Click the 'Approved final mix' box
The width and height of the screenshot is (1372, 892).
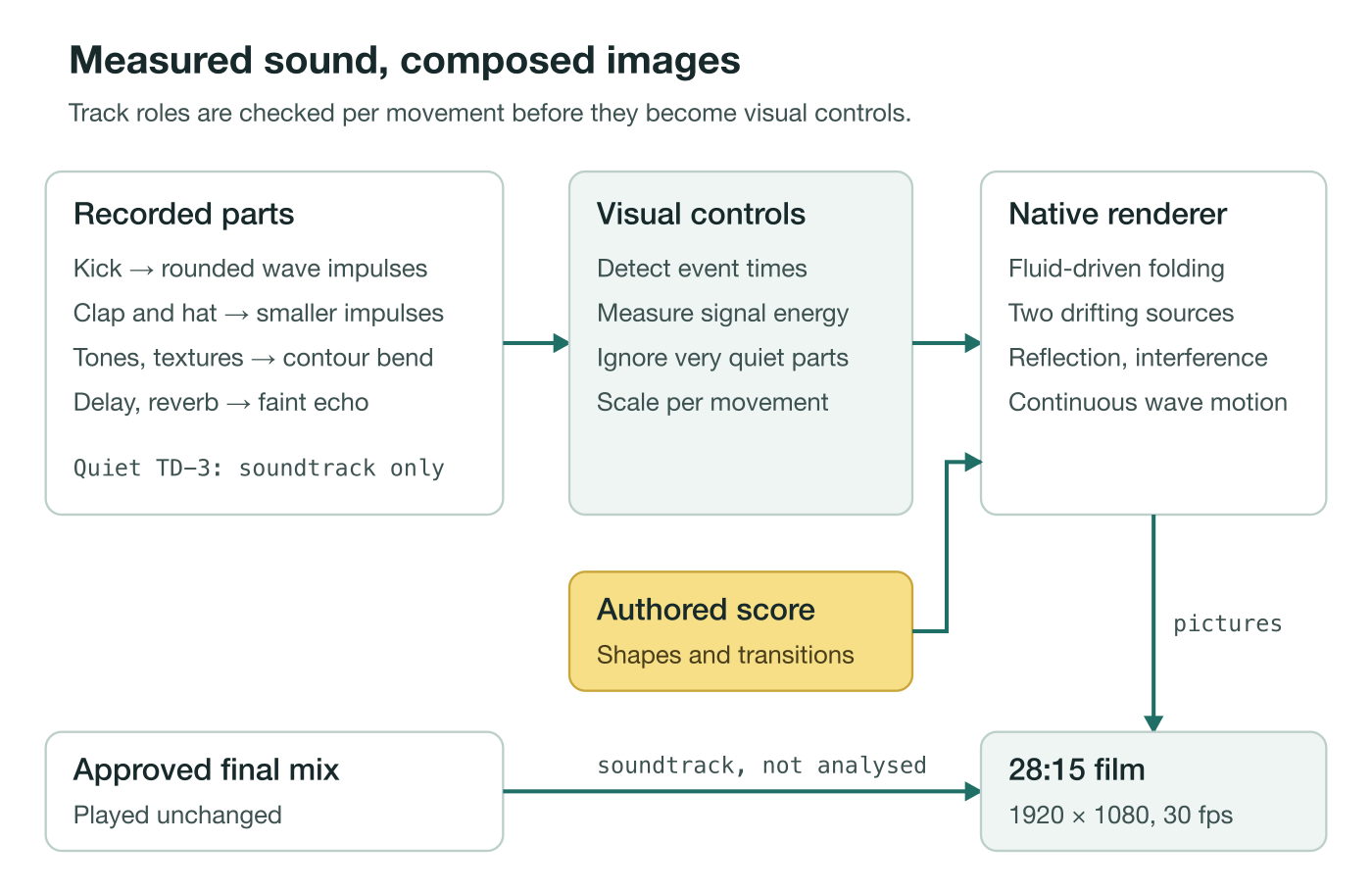274,791
